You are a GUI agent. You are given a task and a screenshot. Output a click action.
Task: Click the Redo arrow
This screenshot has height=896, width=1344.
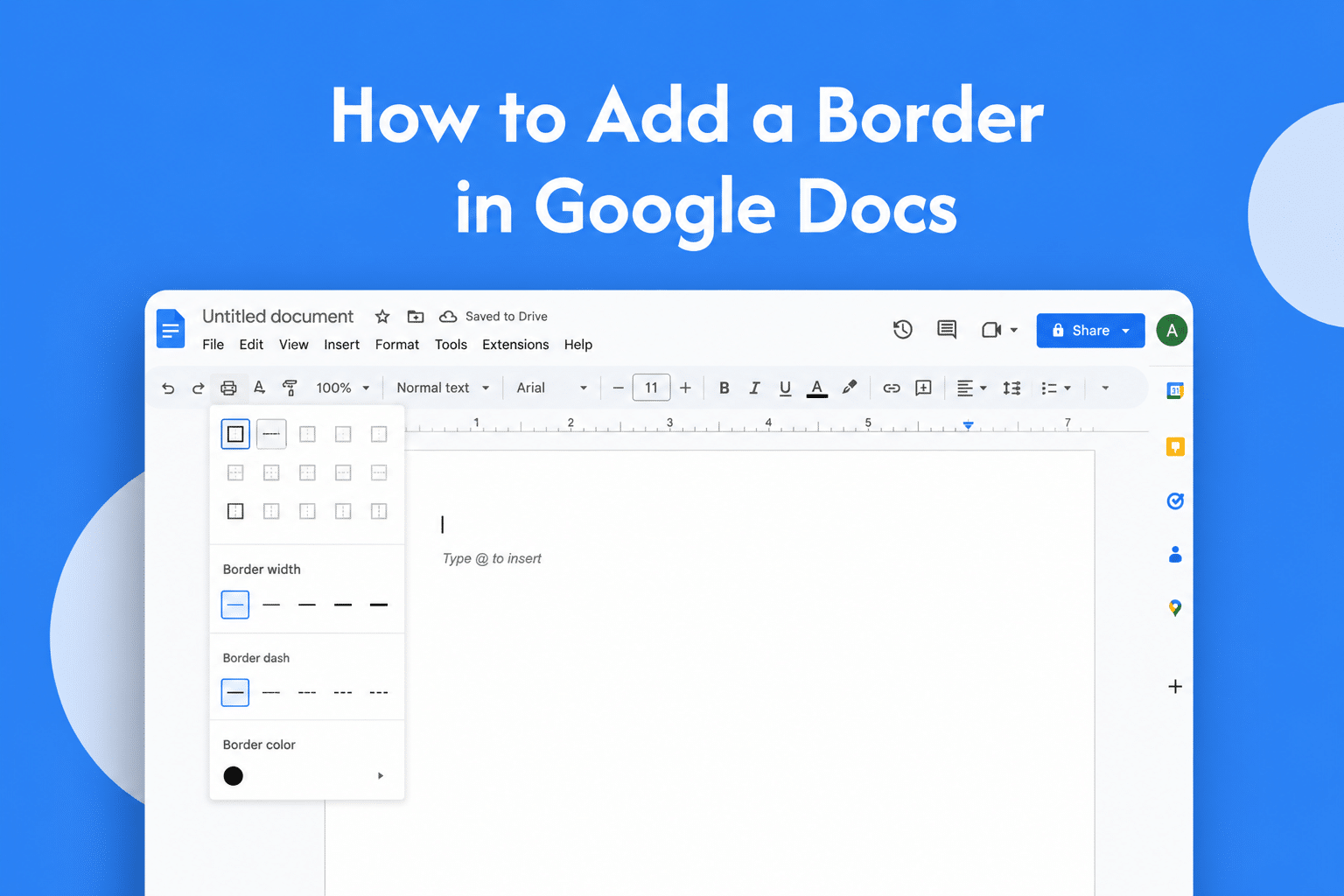point(198,388)
